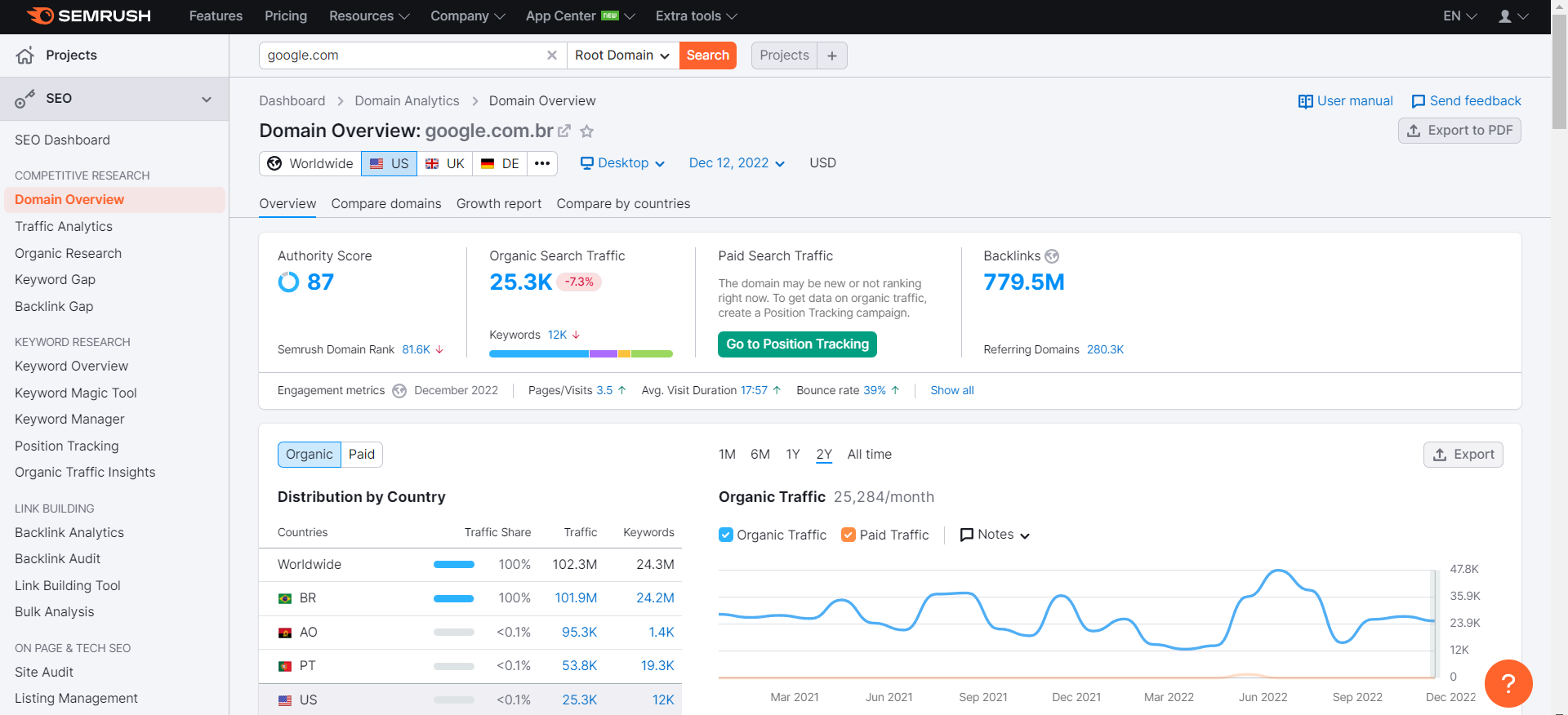Open the Root Domain dropdown
Viewport: 1568px width, 715px height.
click(623, 56)
